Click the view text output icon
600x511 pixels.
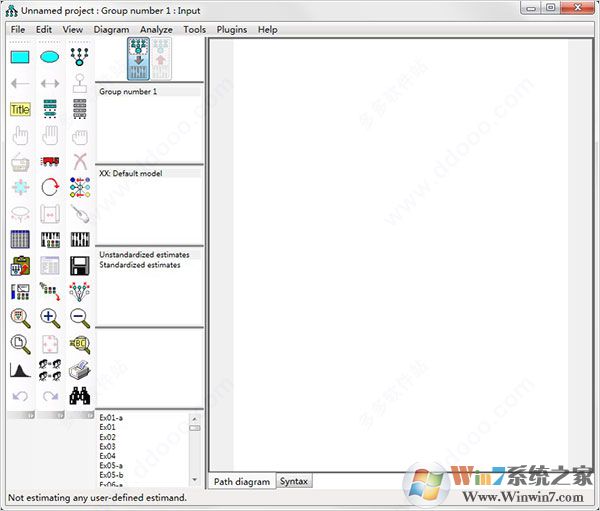50,266
